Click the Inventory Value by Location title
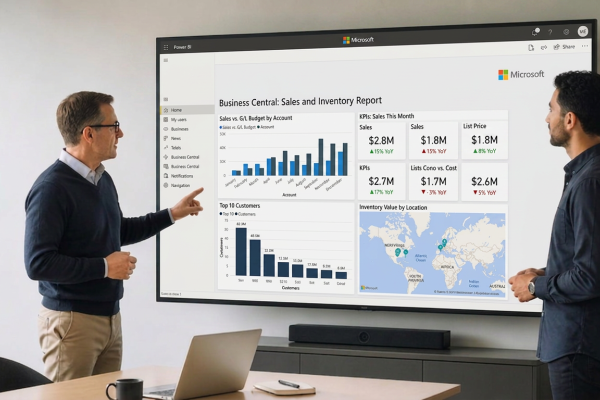The width and height of the screenshot is (600, 400). (x=393, y=207)
